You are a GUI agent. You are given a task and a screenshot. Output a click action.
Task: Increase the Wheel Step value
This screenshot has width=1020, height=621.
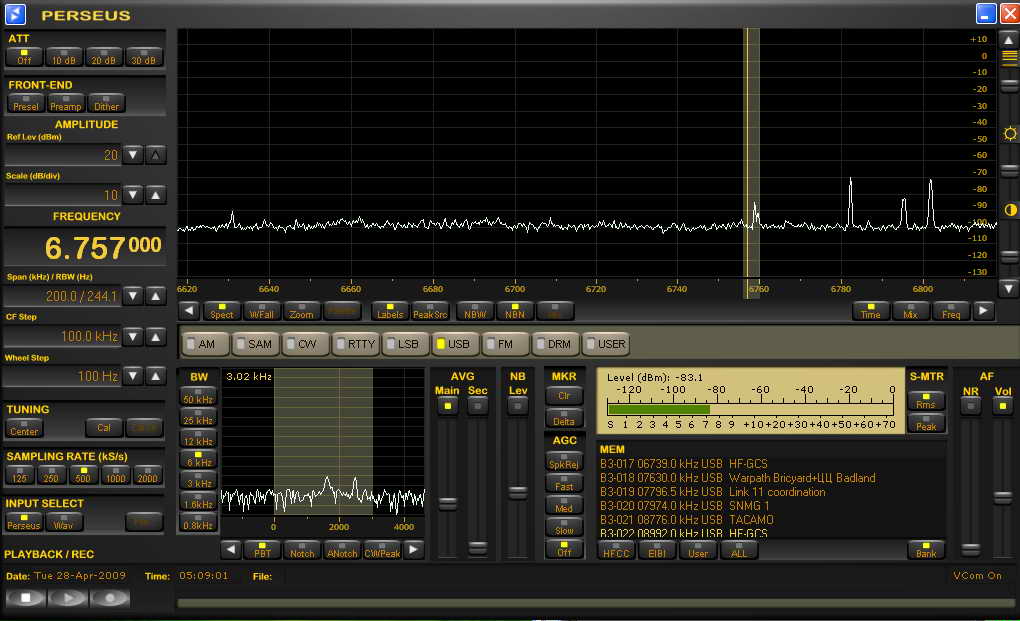155,376
